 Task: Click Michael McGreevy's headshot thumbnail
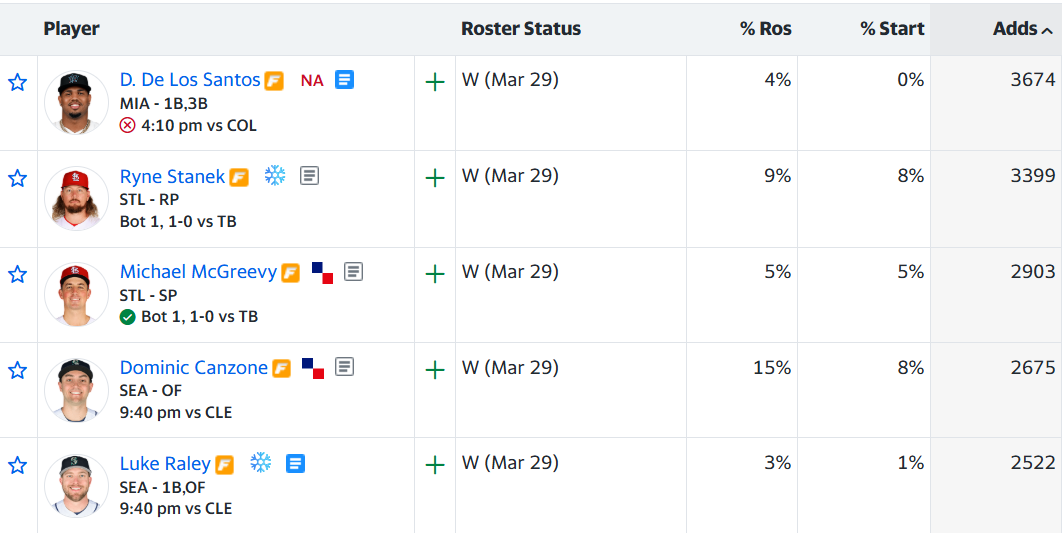pos(76,294)
